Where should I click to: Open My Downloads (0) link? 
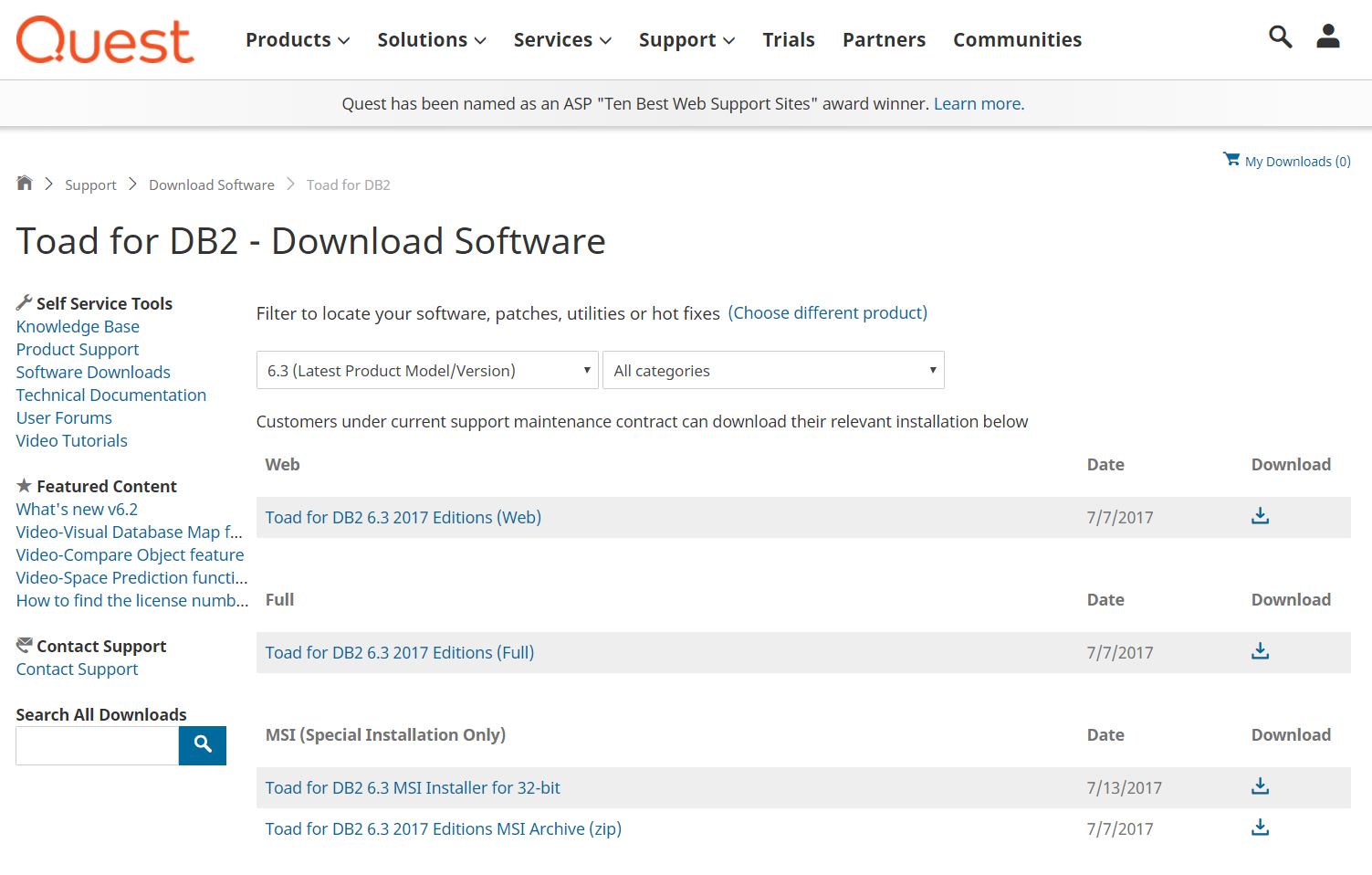pos(1297,162)
